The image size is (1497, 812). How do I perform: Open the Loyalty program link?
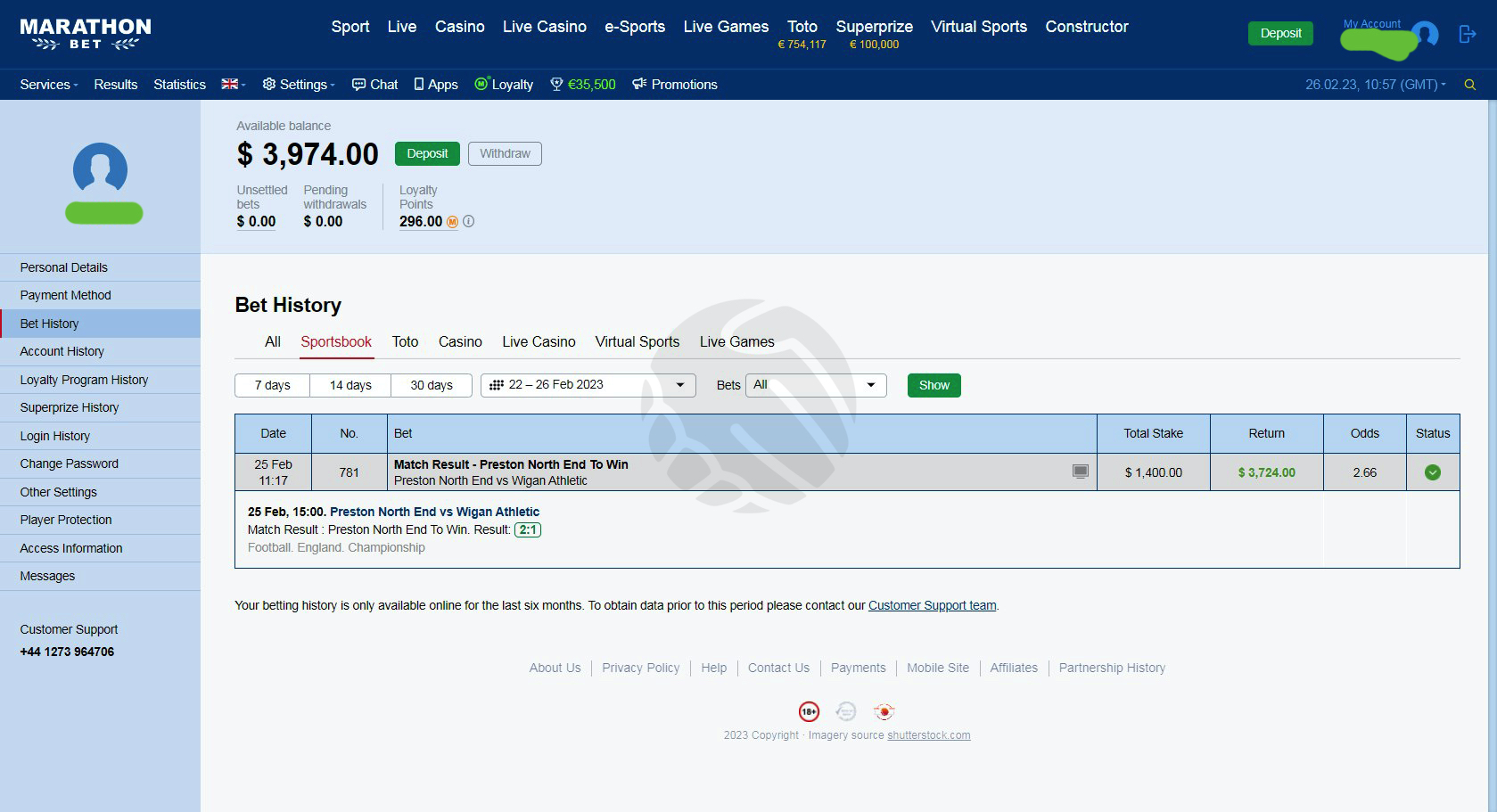(x=504, y=85)
